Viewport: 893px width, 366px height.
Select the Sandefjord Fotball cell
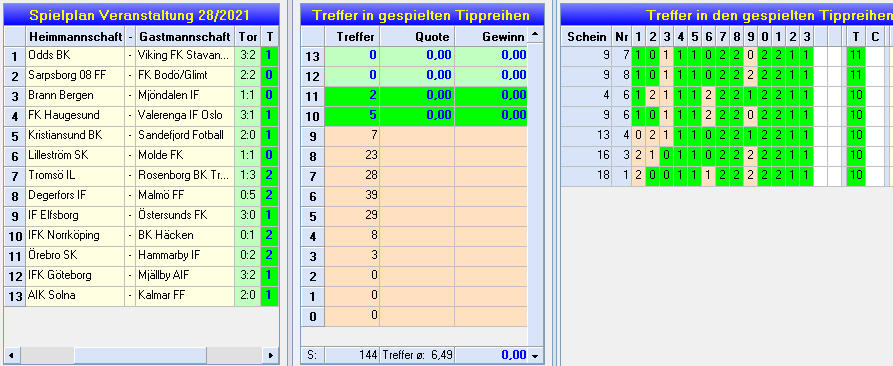(185, 135)
